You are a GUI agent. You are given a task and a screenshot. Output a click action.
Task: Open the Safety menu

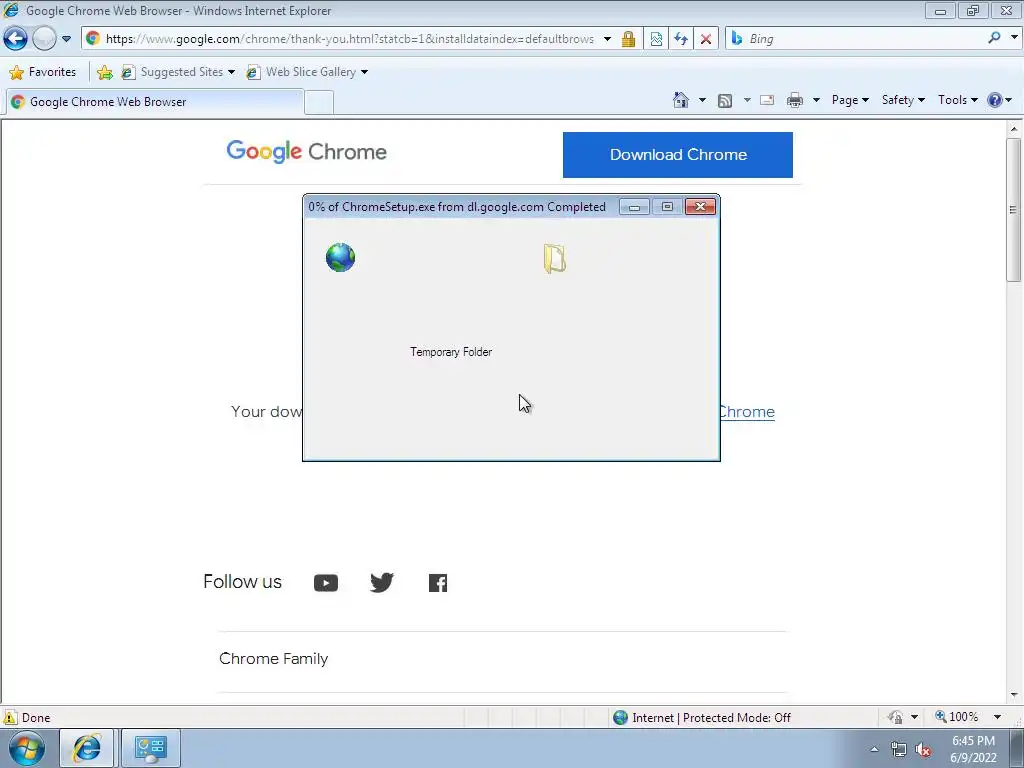903,100
